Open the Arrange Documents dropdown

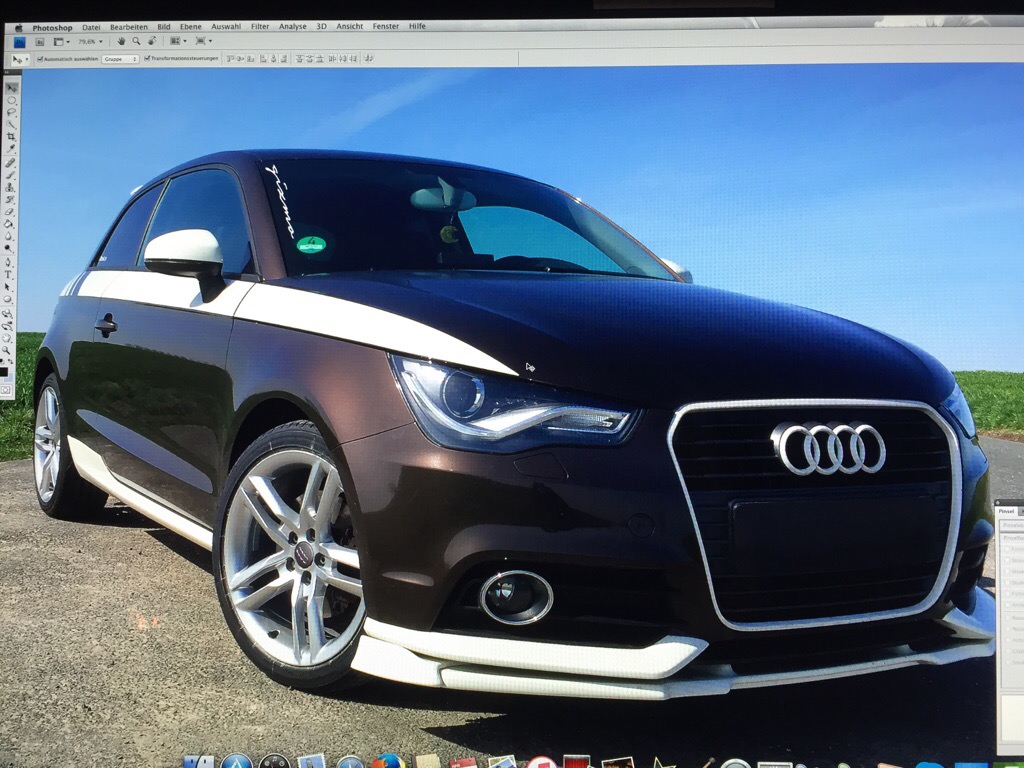pyautogui.click(x=178, y=41)
